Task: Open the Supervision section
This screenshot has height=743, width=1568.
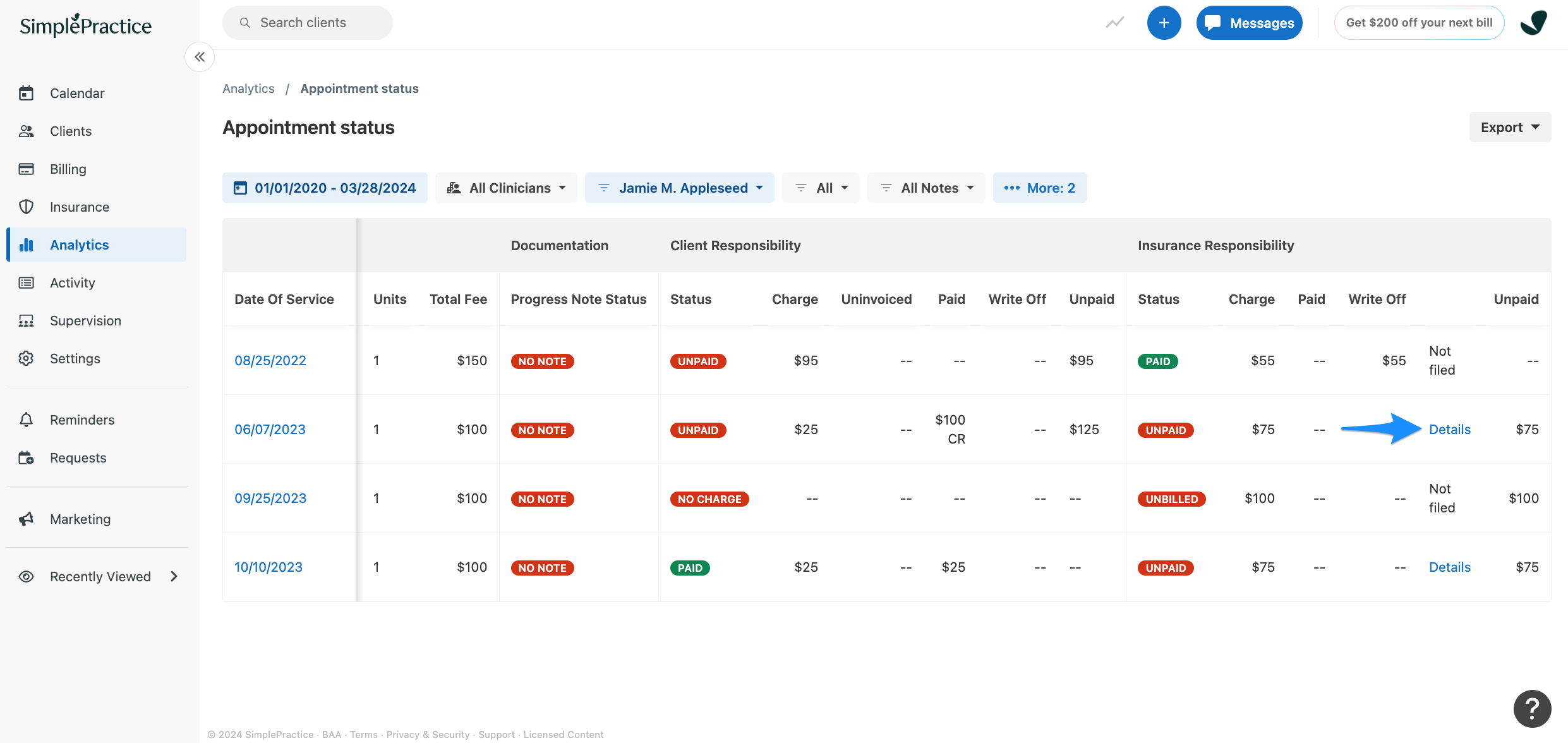Action: (x=85, y=320)
